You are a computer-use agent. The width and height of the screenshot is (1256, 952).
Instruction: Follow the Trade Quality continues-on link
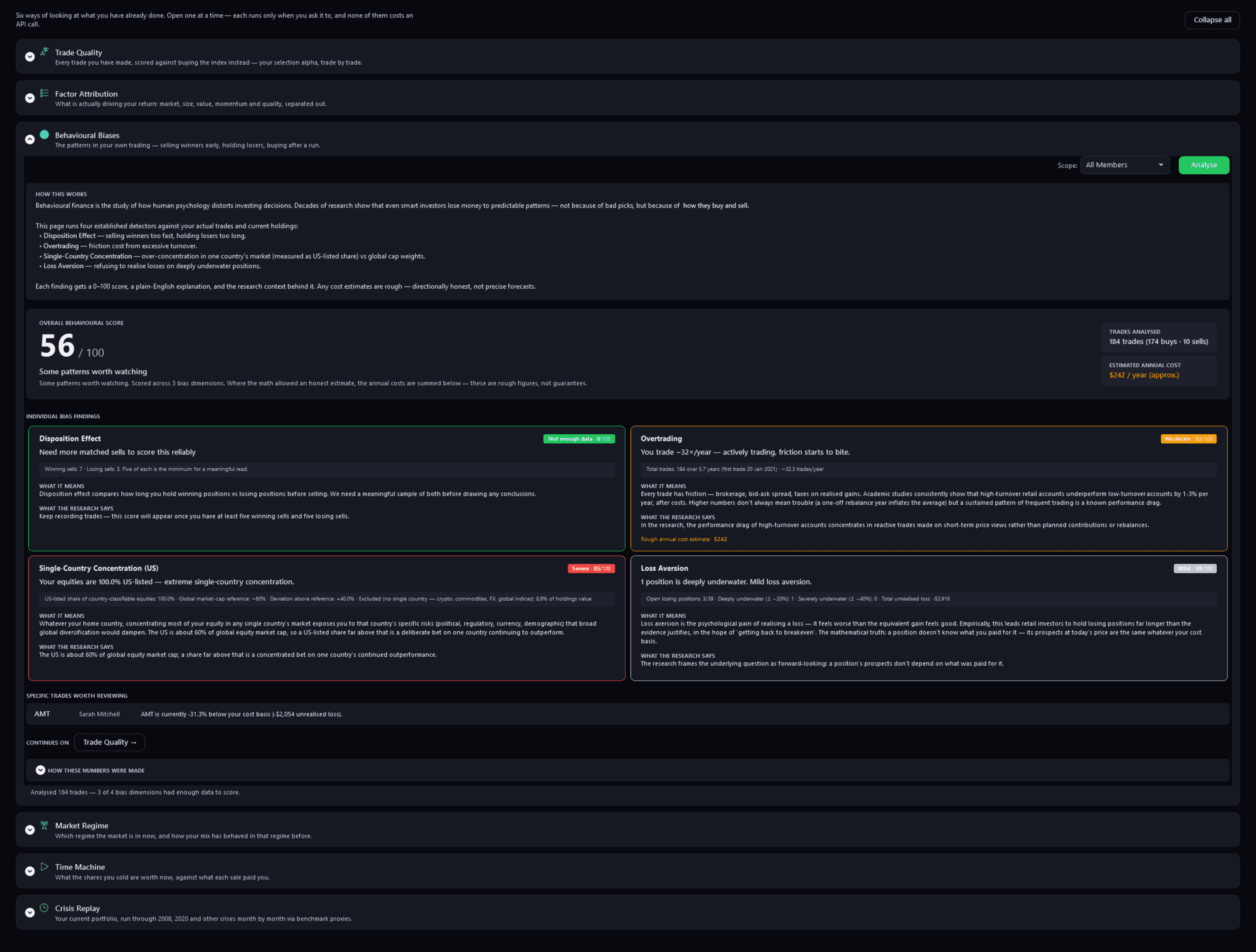[109, 742]
